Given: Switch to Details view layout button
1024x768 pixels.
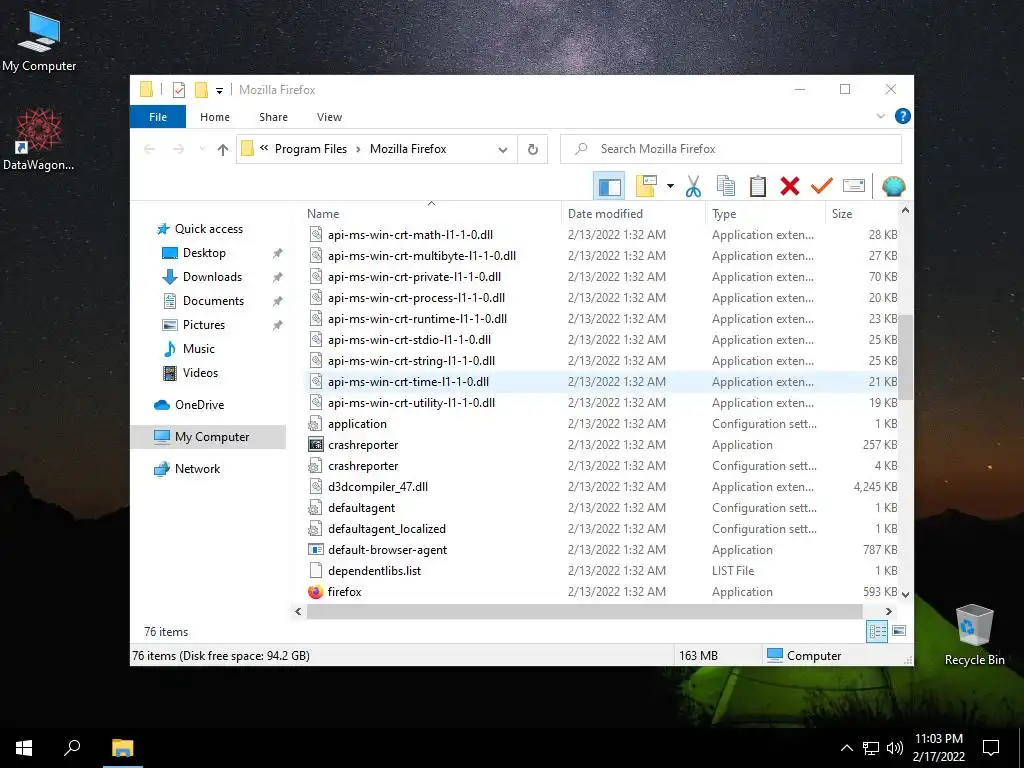Looking at the screenshot, I should 877,631.
